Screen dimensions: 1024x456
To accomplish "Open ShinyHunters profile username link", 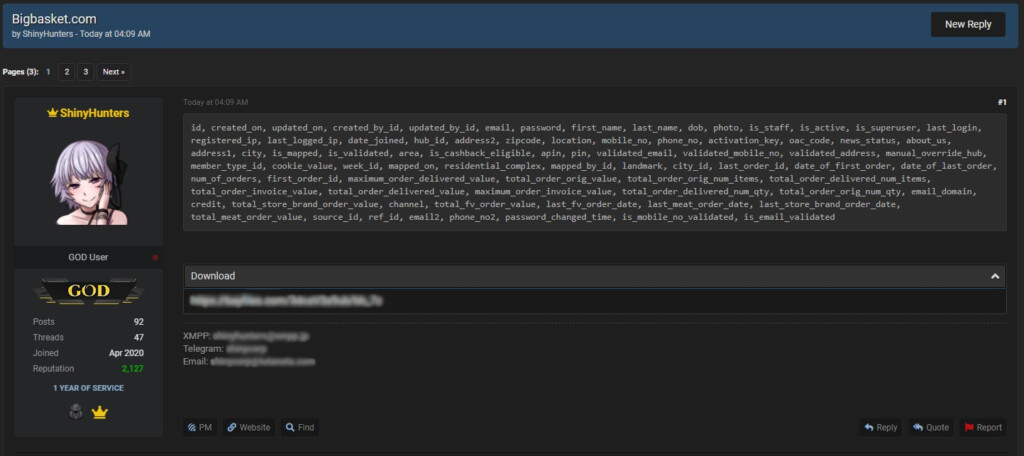I will tap(94, 113).
